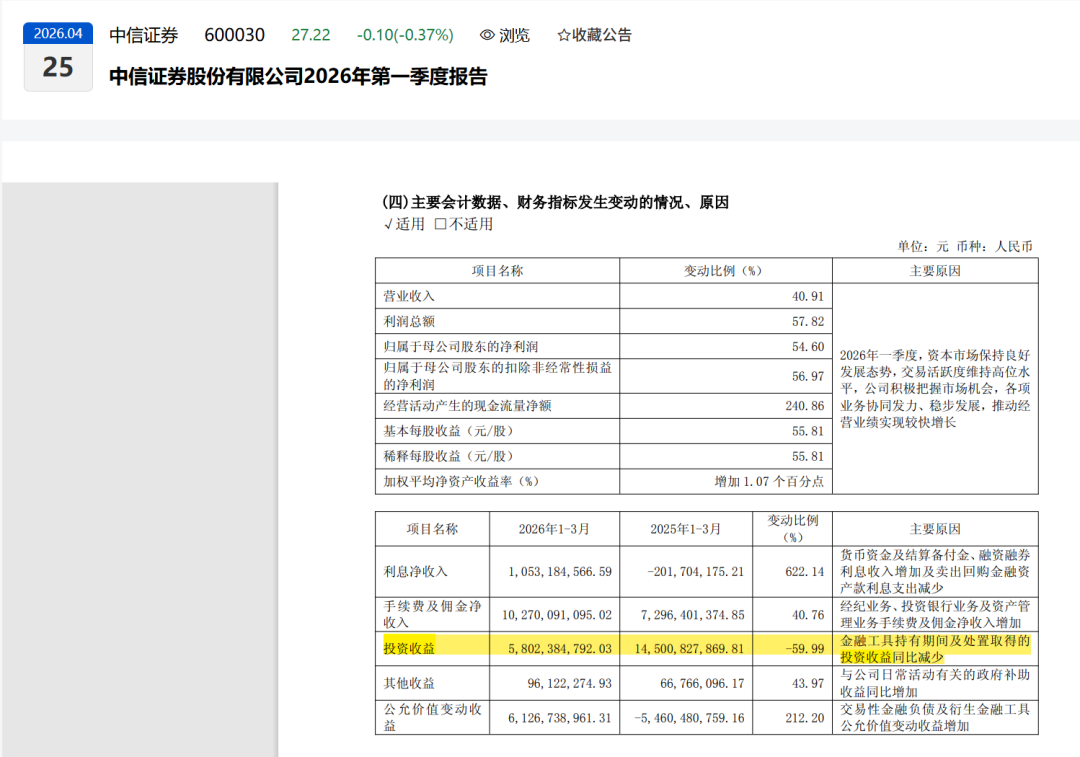Click the change ratio 43.97
The height and width of the screenshot is (757, 1080).
click(807, 683)
